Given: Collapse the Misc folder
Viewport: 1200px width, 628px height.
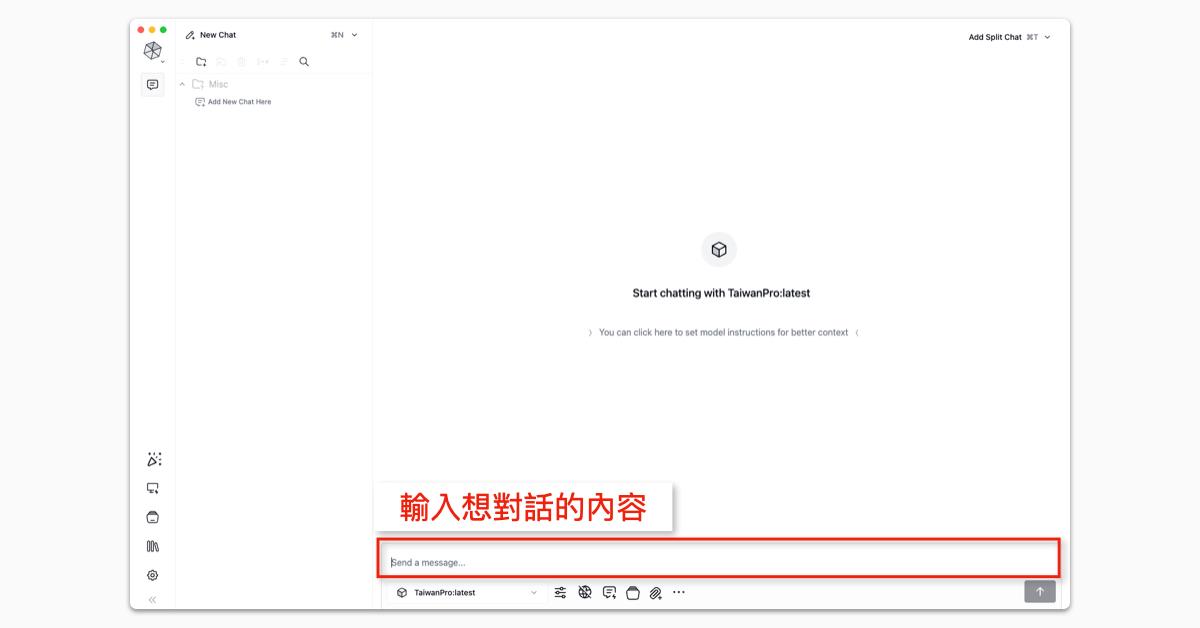Looking at the screenshot, I should coord(182,84).
